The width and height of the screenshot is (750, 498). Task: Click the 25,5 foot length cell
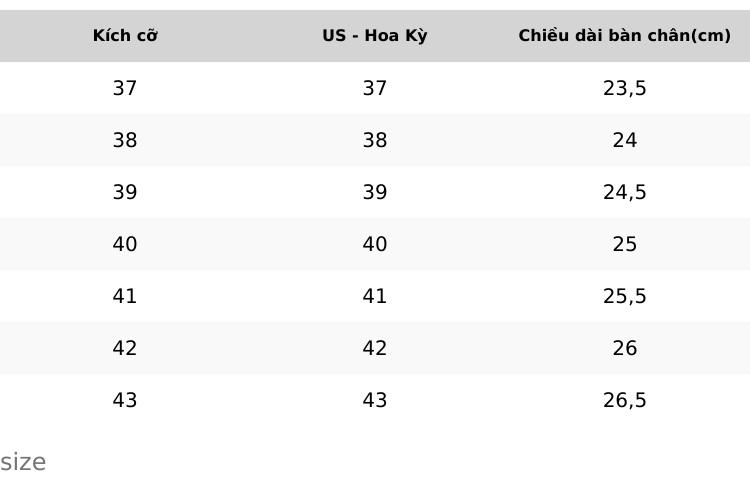(624, 296)
